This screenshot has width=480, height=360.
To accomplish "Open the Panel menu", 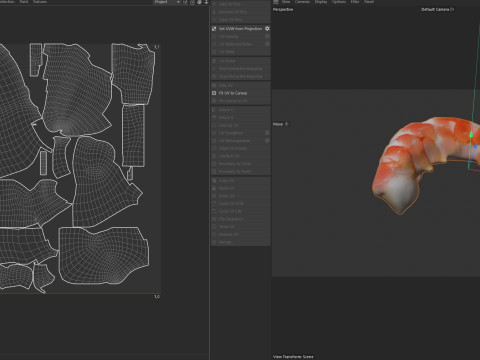I will click(369, 2).
